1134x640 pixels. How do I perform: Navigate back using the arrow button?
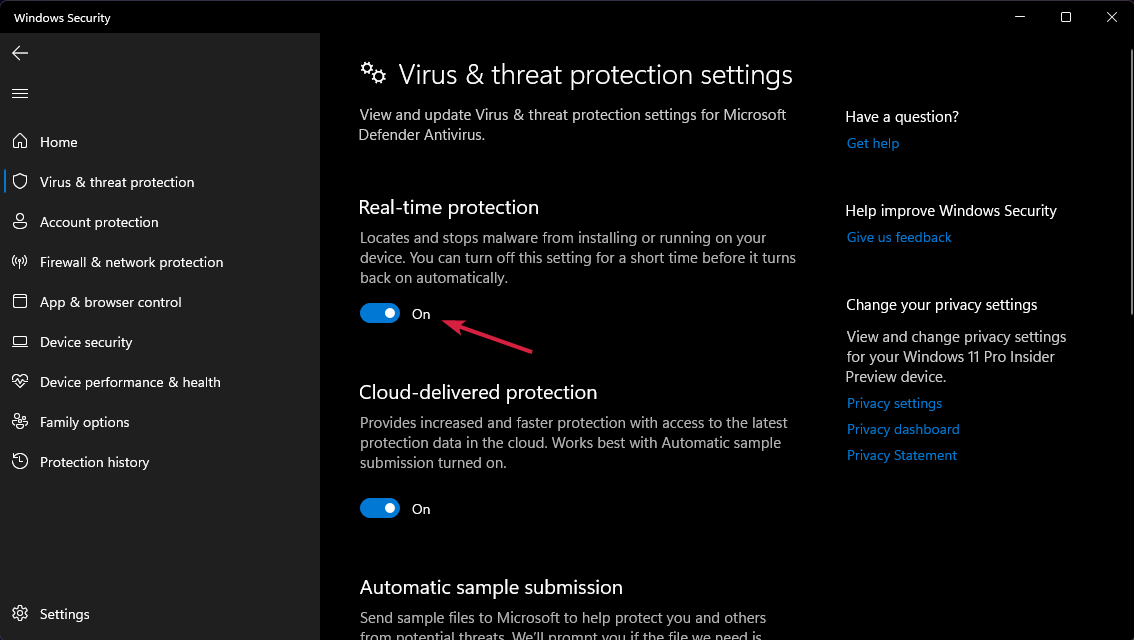pyautogui.click(x=20, y=53)
